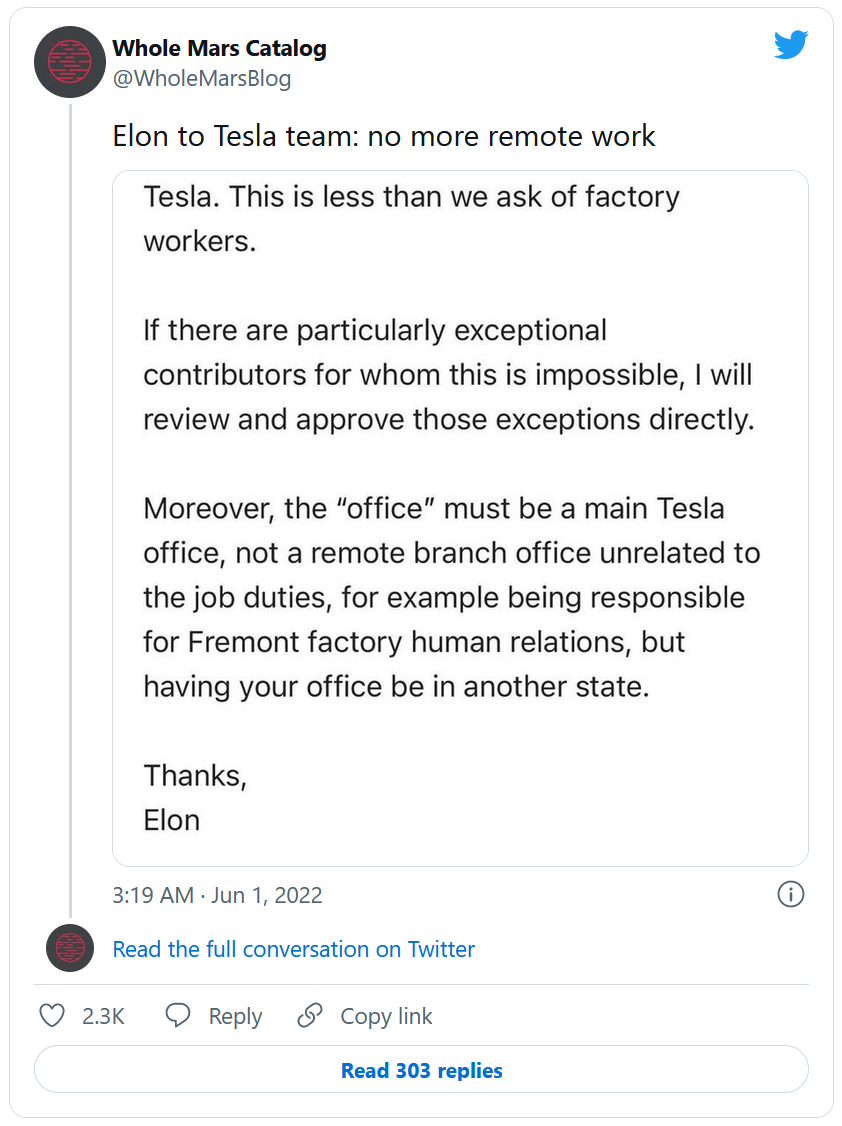Click the word 'Moreover' in the email image

coord(207,508)
